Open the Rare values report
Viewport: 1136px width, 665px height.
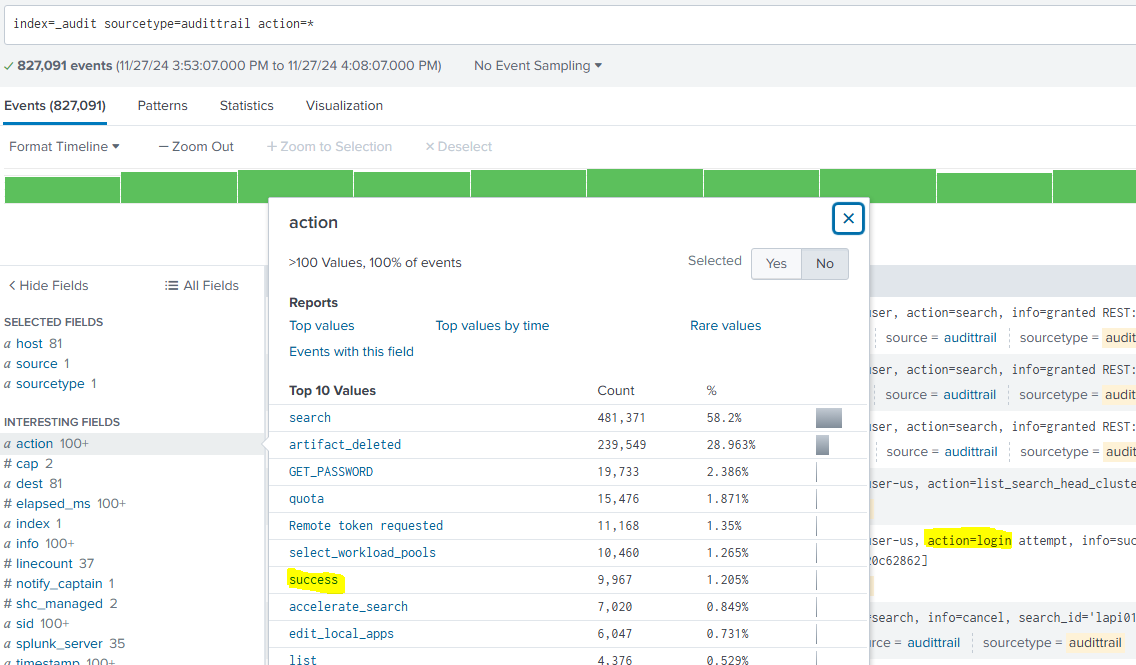coord(725,326)
